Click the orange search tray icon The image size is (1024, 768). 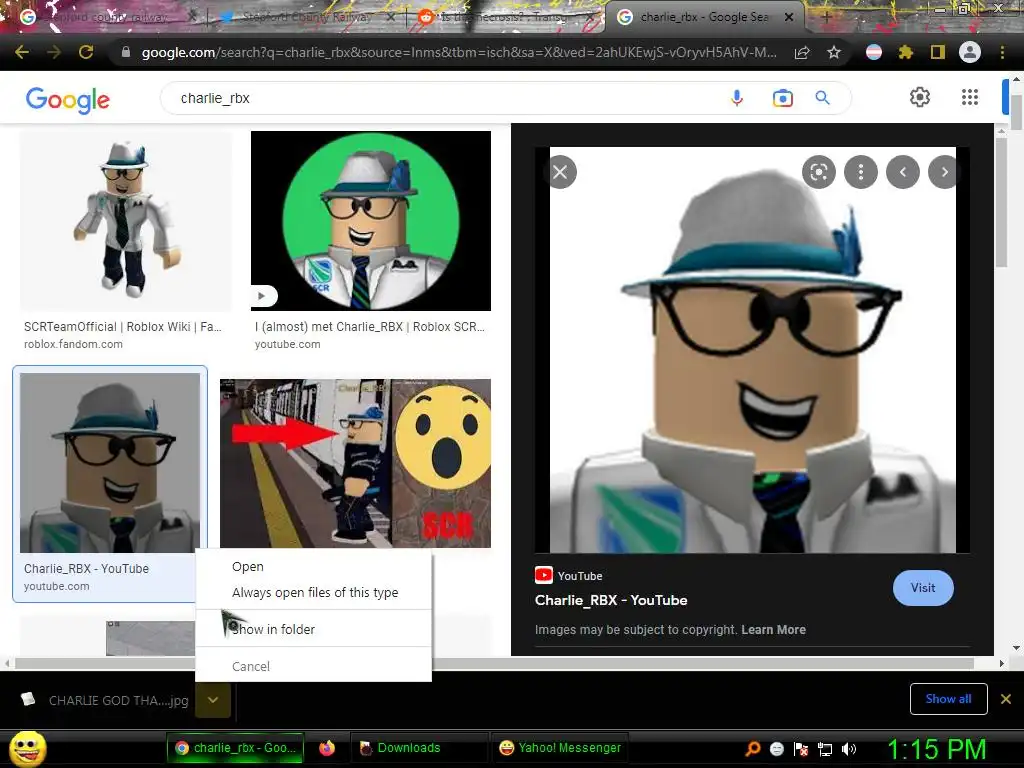(x=753, y=749)
